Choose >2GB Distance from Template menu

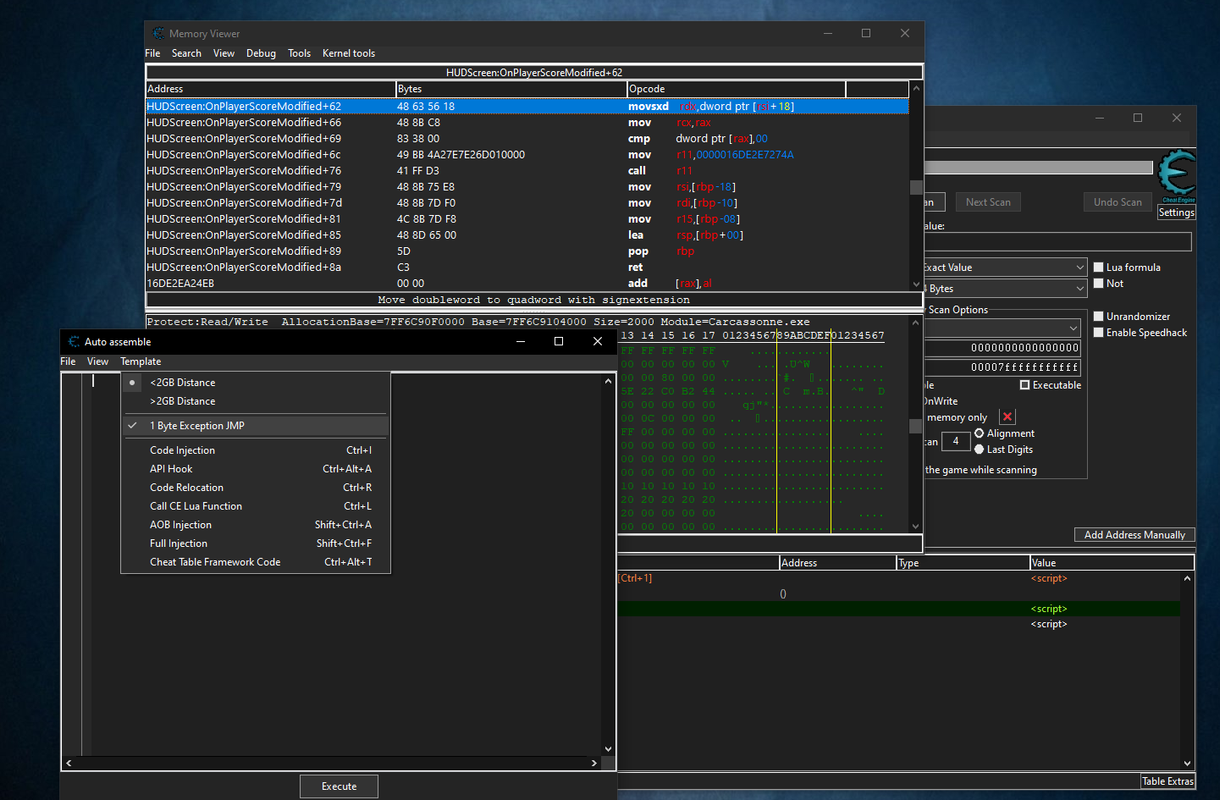(x=255, y=401)
